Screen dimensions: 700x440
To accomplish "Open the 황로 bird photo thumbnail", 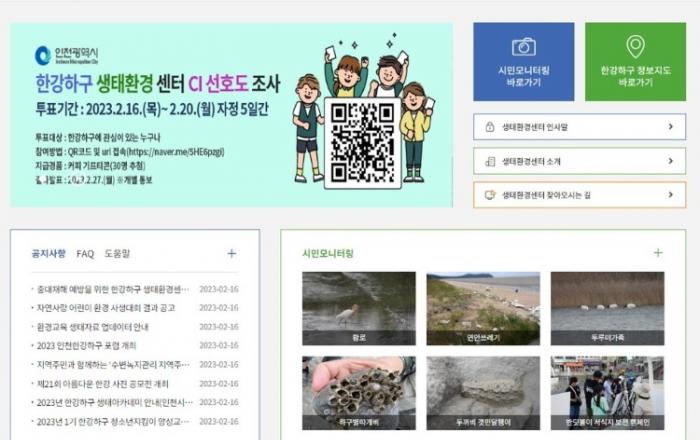I will point(358,308).
